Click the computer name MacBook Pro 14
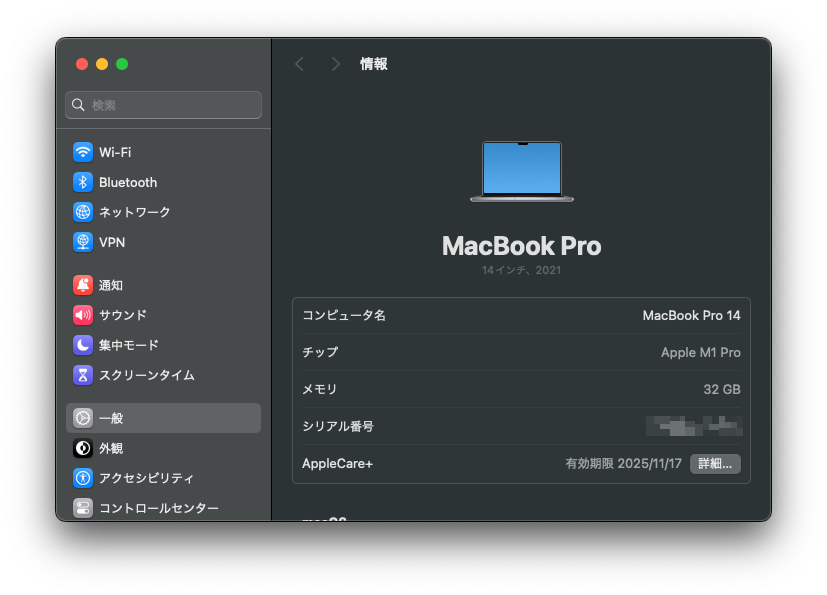Viewport: 827px width, 595px height. click(691, 315)
